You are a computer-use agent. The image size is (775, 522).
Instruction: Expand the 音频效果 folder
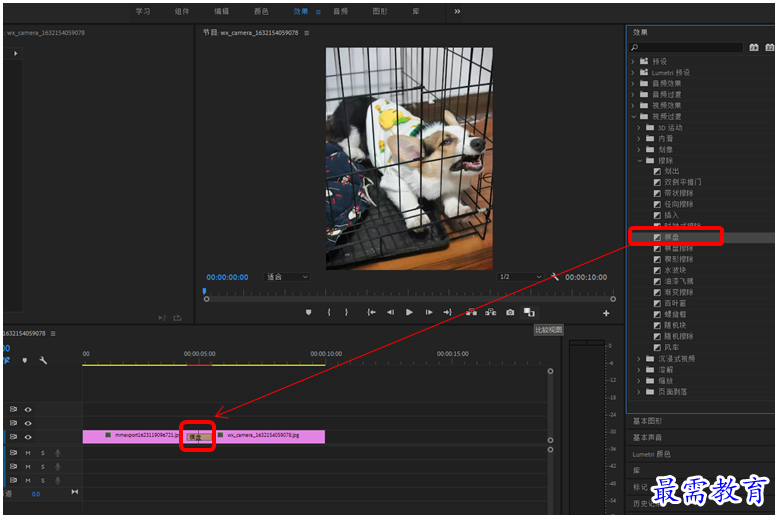(633, 84)
